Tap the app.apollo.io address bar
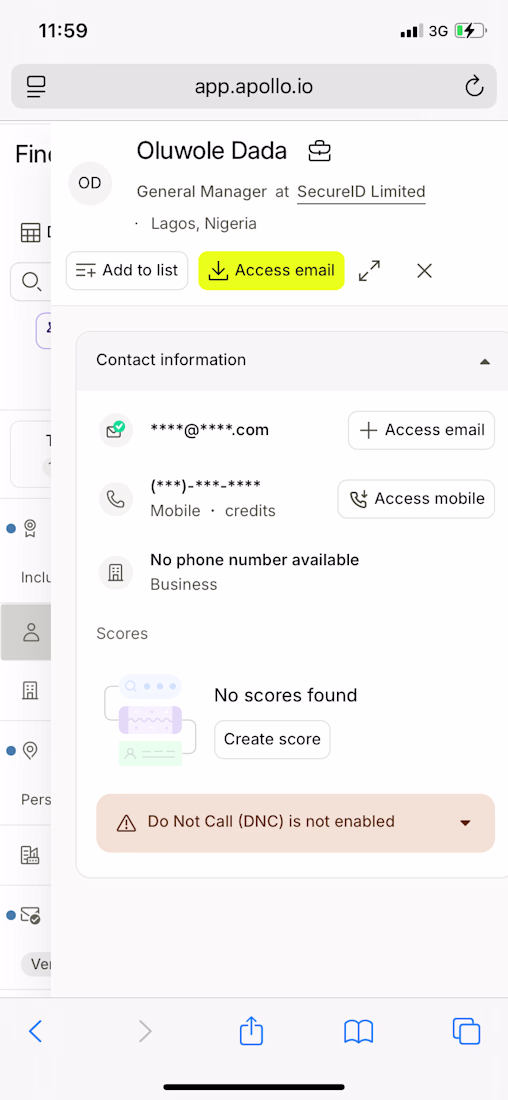The height and width of the screenshot is (1100, 508). tap(254, 87)
